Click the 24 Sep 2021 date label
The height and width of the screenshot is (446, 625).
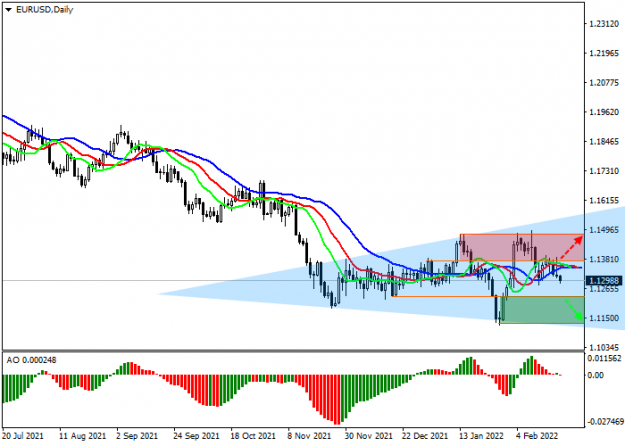point(196,436)
